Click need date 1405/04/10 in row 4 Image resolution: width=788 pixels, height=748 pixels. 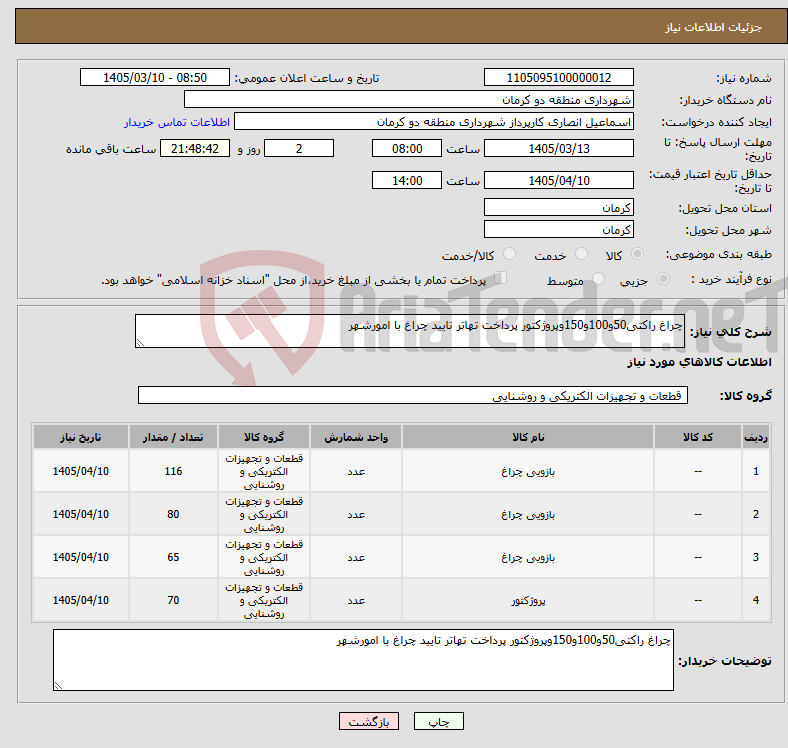[x=81, y=600]
